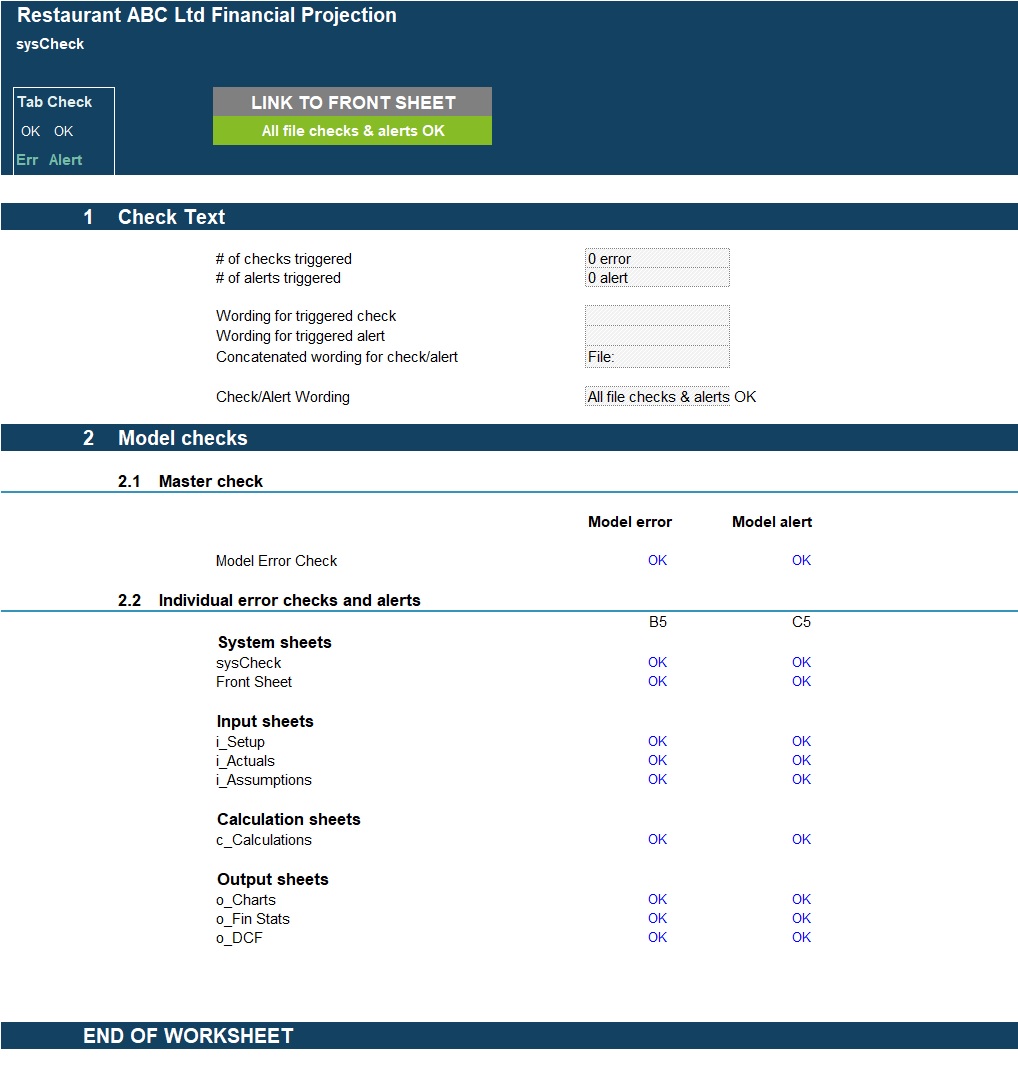This screenshot has height=1070, width=1018.
Task: Open the i_Setup alert OK link
Action: (802, 741)
